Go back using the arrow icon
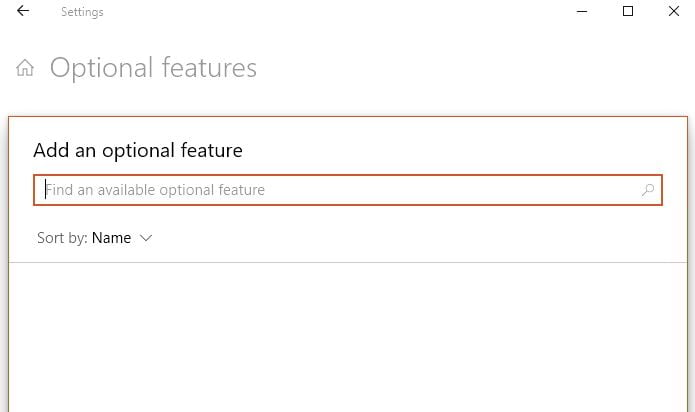 pyautogui.click(x=23, y=12)
